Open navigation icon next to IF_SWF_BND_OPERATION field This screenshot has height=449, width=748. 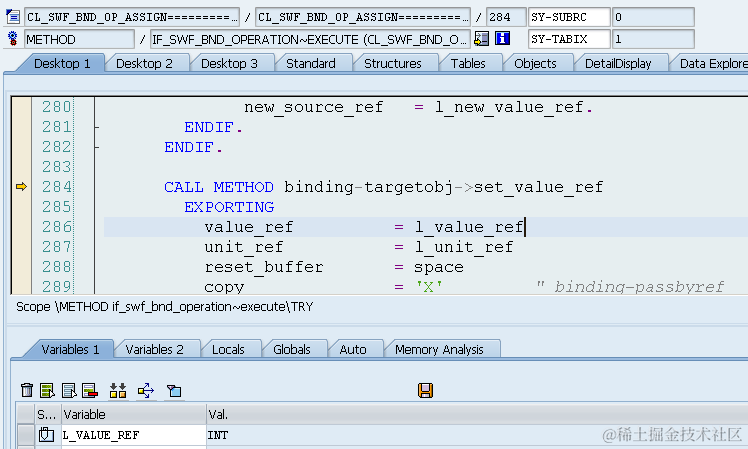click(x=481, y=38)
